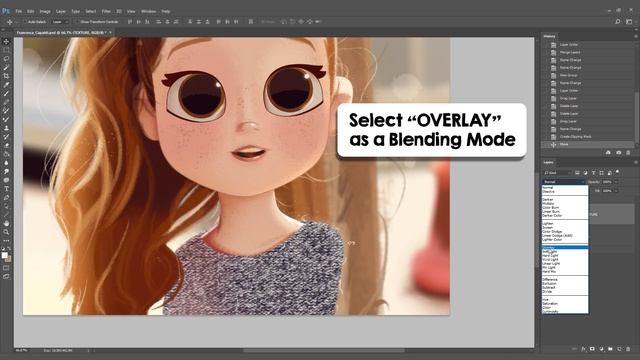Open the Filter menu

pos(106,11)
